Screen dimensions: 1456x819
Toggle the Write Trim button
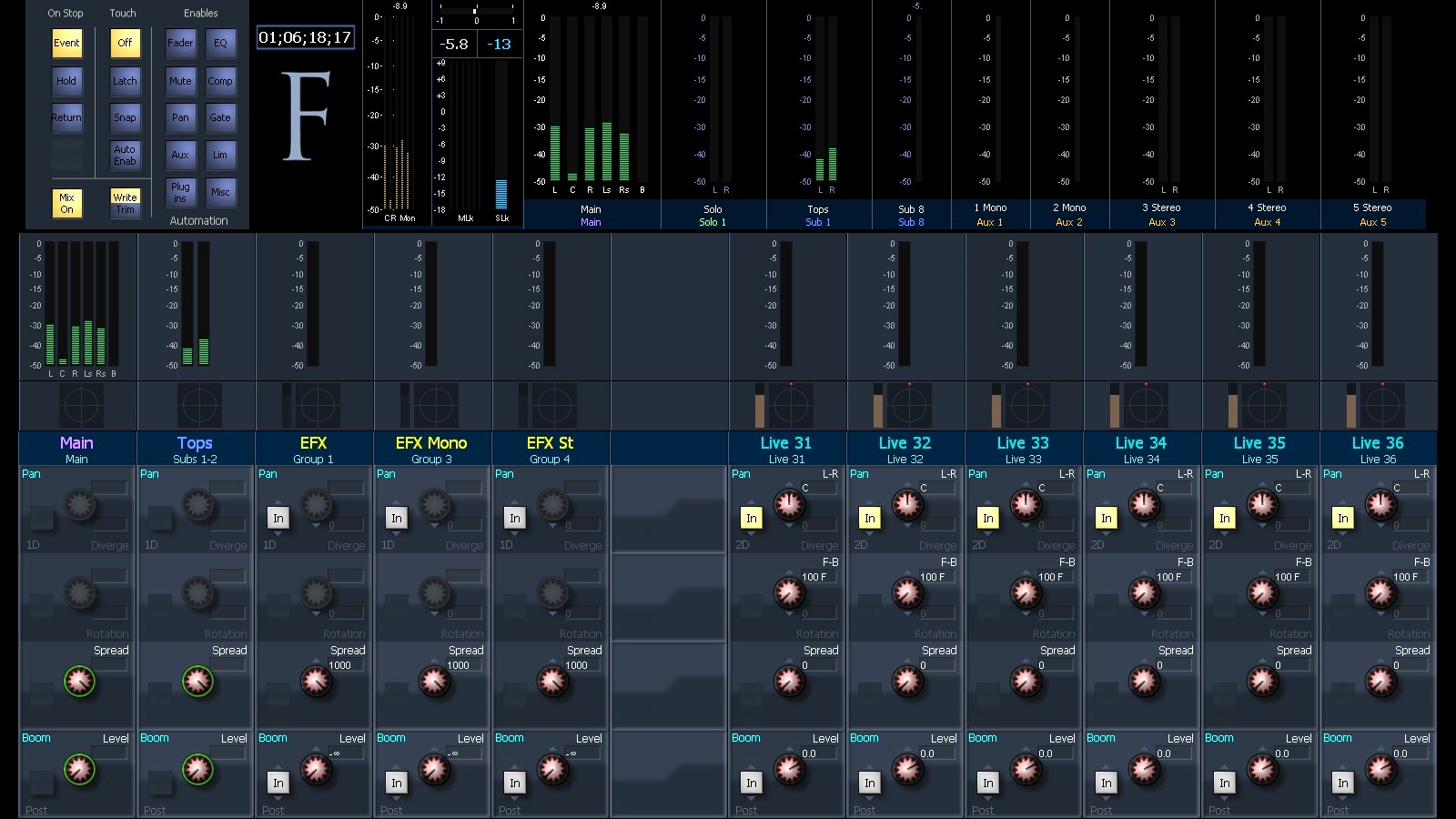pyautogui.click(x=125, y=203)
